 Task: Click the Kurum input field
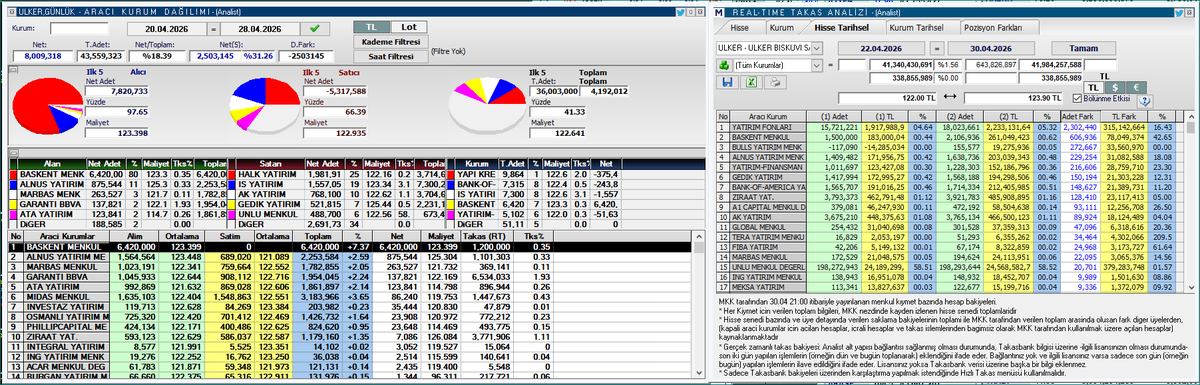click(79, 28)
